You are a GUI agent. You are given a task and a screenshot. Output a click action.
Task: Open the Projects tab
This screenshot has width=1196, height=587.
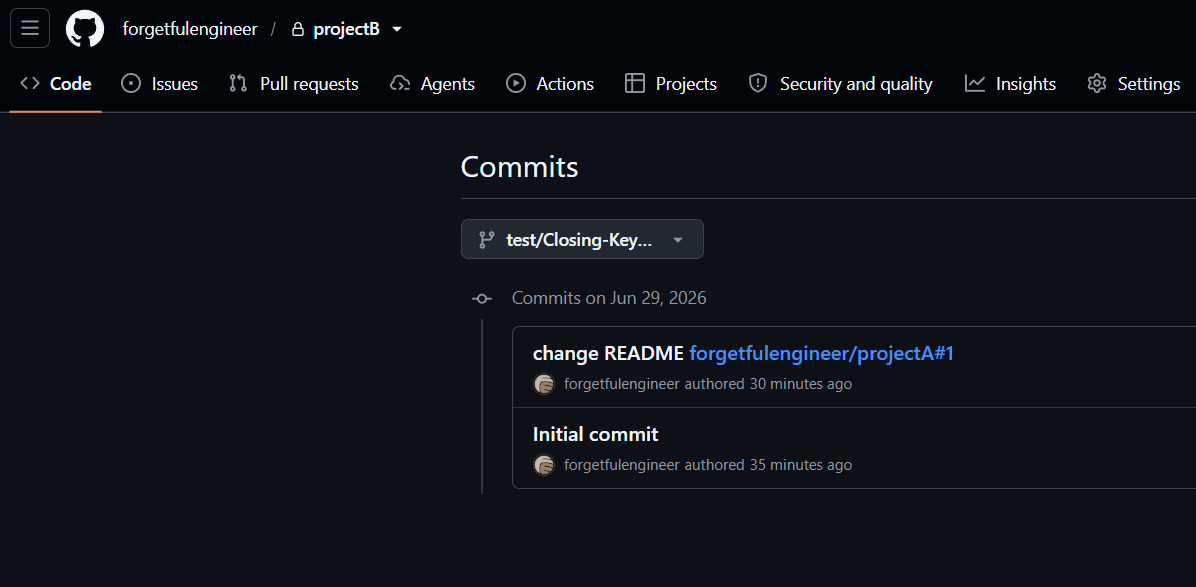(670, 84)
